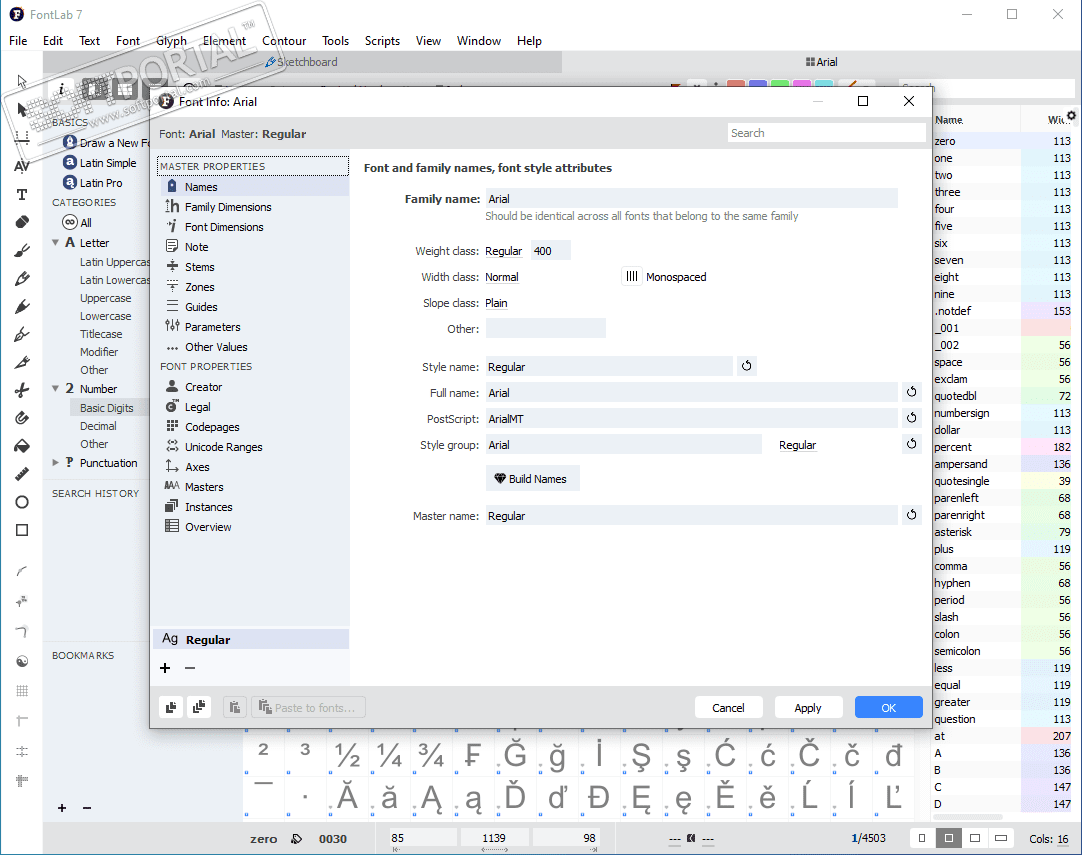Open the Slope class Plain dropdown

[496, 304]
